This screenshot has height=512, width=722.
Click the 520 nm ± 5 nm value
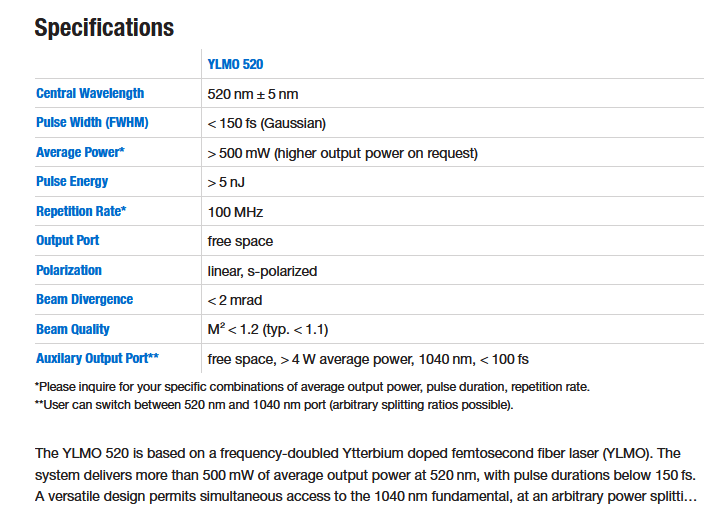pyautogui.click(x=253, y=94)
